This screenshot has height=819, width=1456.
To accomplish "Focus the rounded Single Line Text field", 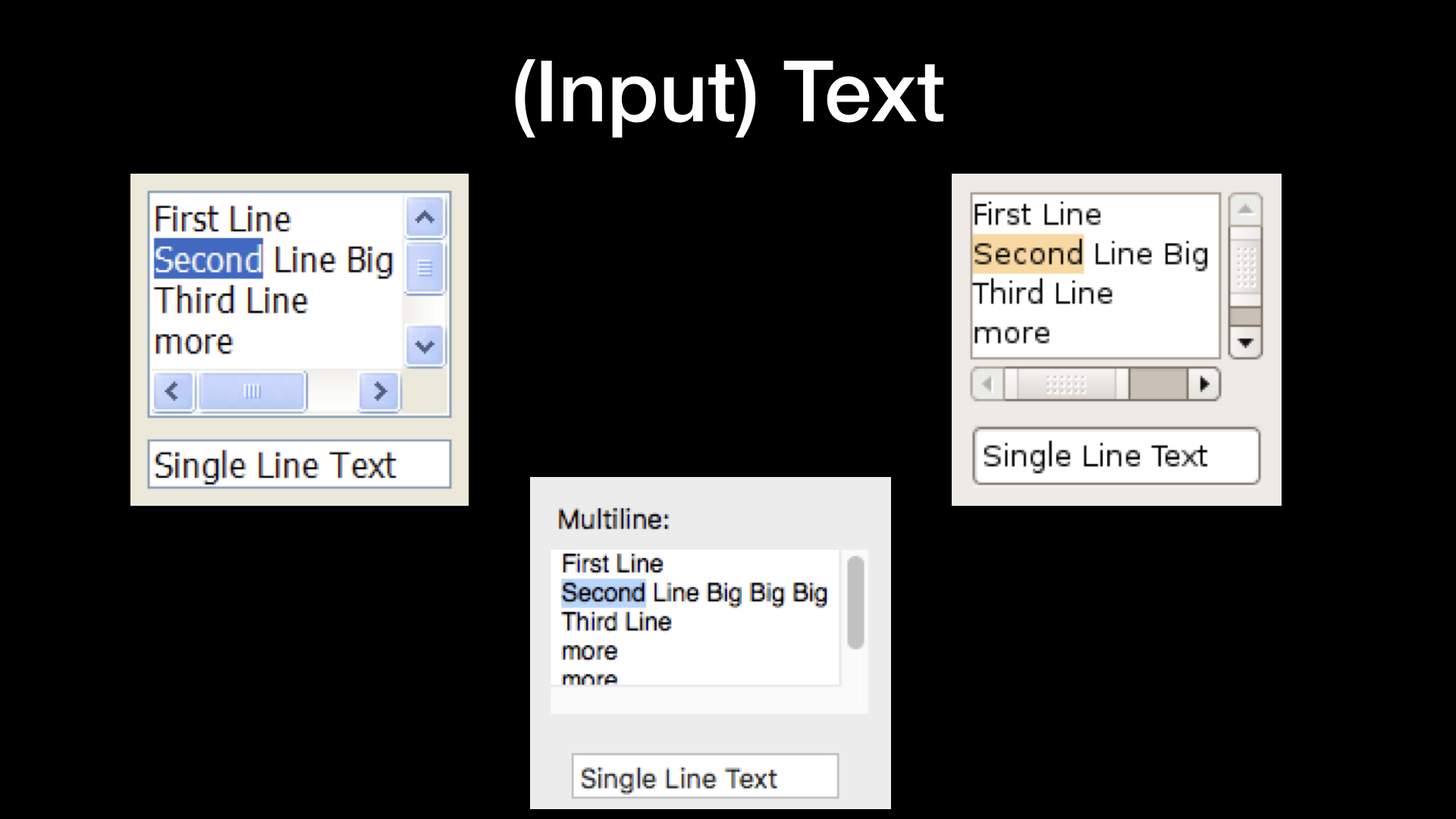I will (x=1116, y=456).
